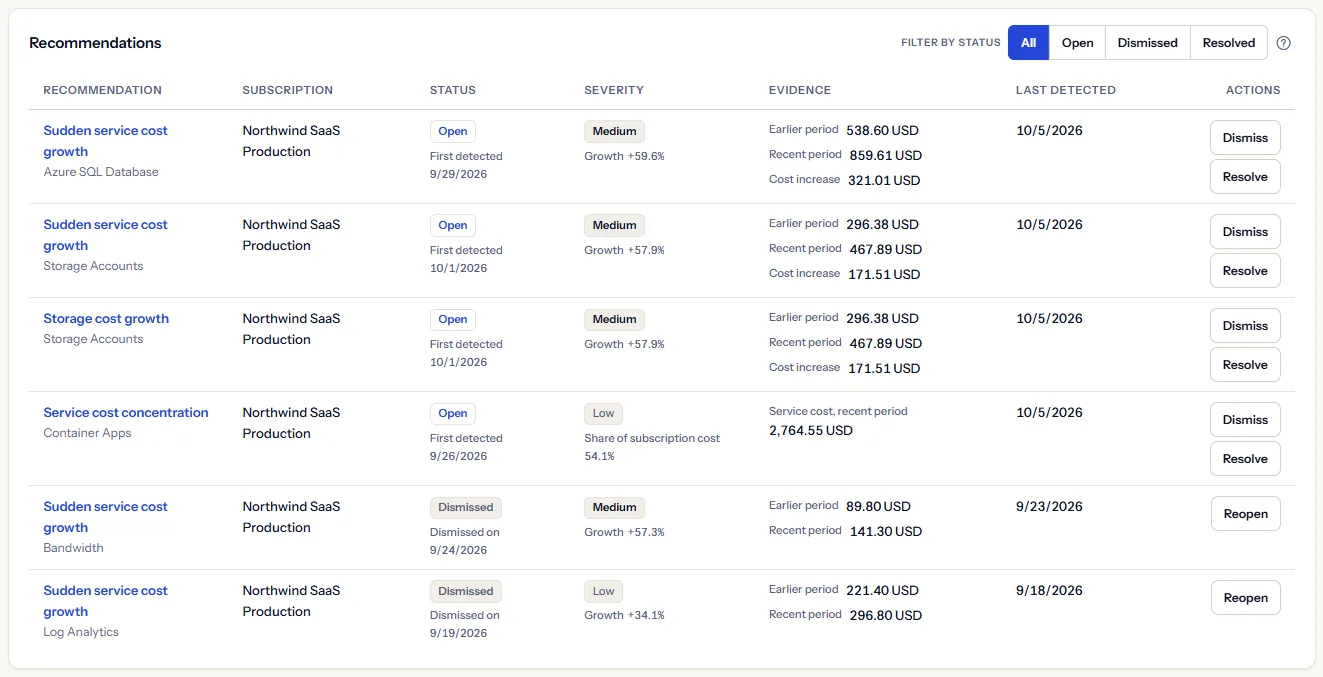The image size is (1323, 677).
Task: Click the Share of subscription cost 54.1% text
Action: 652,447
